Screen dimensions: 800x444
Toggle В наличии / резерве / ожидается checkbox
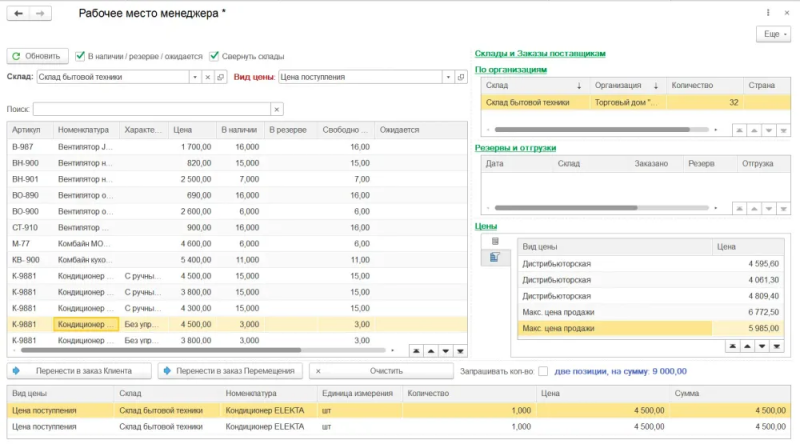coord(80,56)
